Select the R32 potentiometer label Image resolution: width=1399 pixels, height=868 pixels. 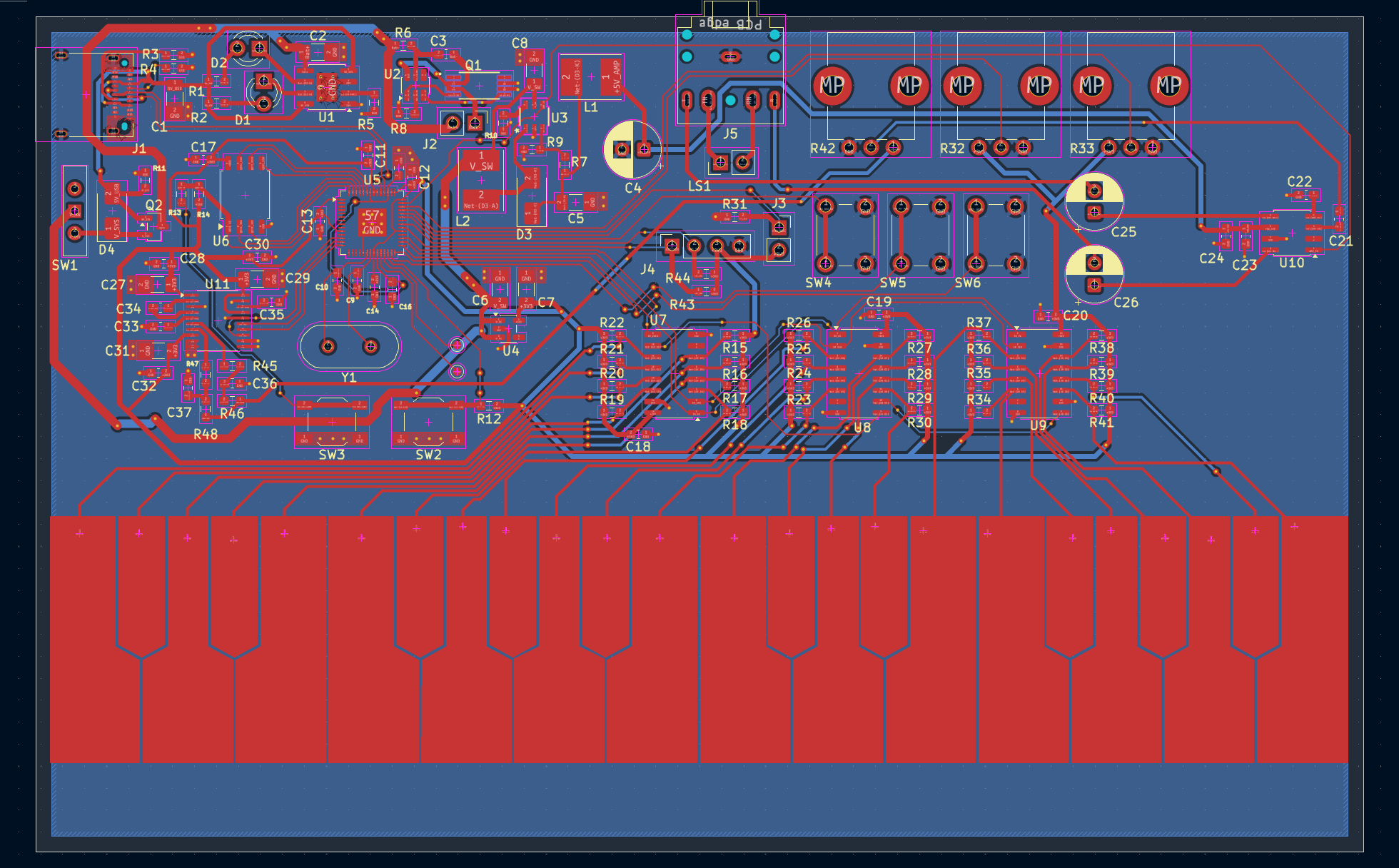click(x=952, y=148)
